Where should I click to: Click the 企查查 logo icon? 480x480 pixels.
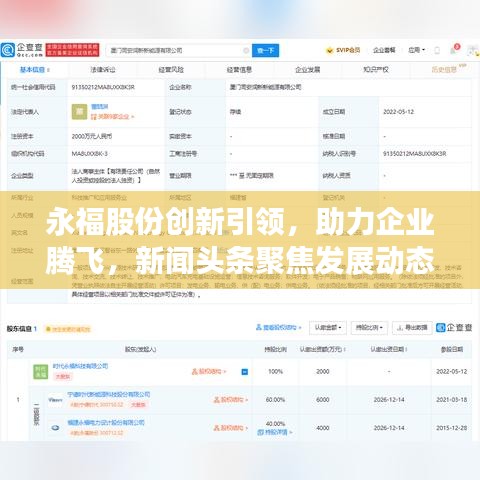pos(8,50)
